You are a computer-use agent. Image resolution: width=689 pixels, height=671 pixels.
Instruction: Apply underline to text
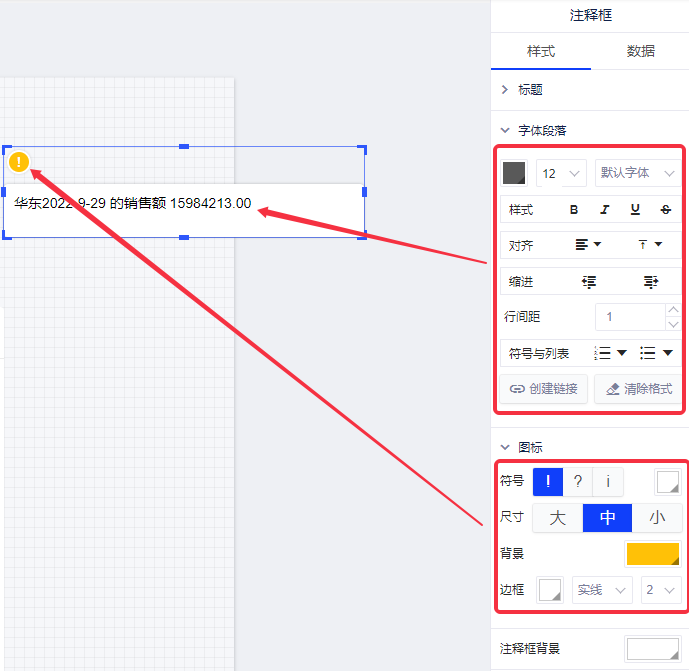635,210
